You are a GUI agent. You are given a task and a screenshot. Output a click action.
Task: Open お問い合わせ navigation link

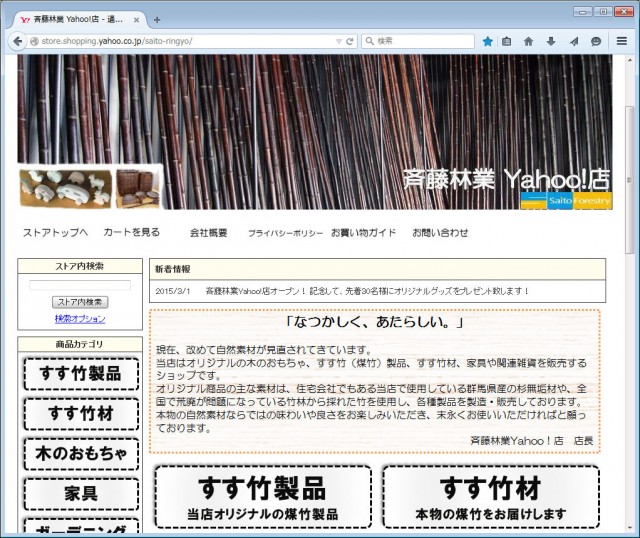pos(440,233)
